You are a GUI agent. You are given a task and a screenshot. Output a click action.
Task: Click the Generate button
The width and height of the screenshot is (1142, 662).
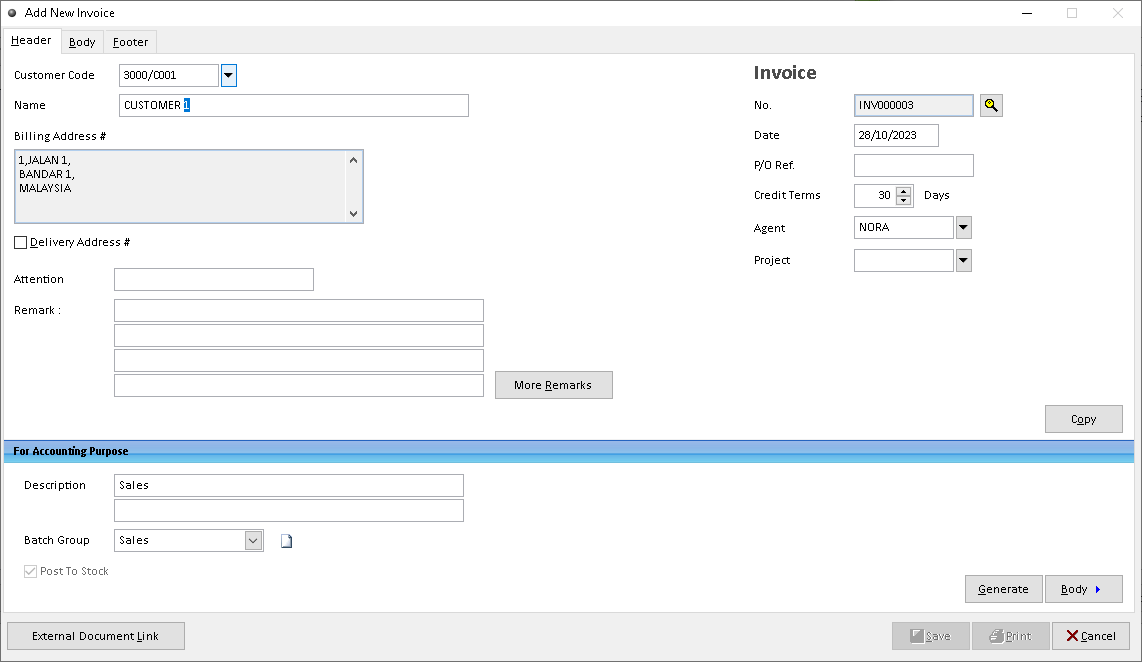(x=1003, y=588)
